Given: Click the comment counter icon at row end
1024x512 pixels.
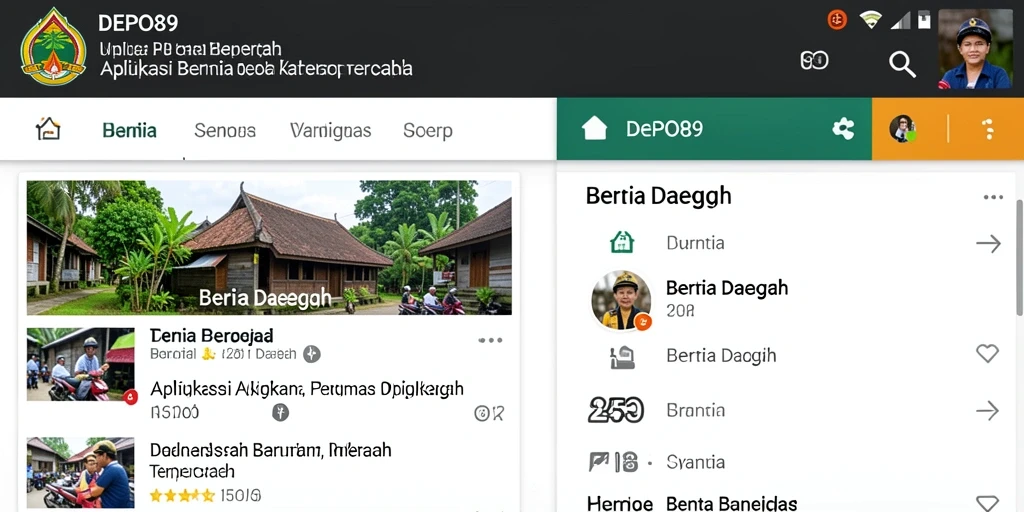Looking at the screenshot, I should point(489,413).
